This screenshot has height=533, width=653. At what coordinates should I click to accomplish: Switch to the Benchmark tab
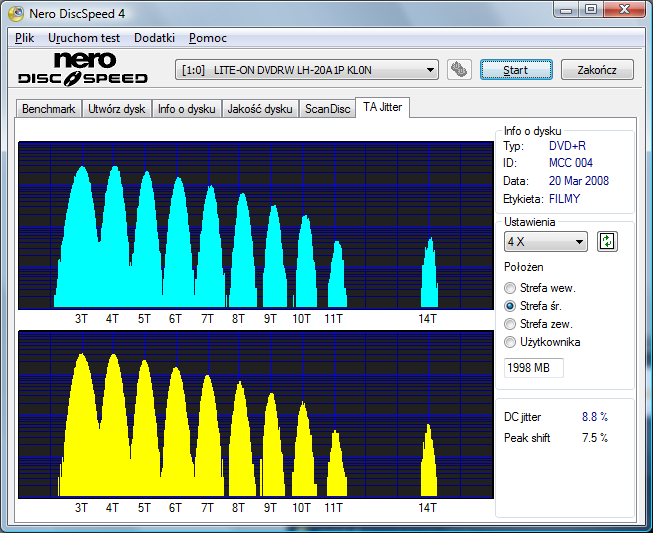(48, 109)
